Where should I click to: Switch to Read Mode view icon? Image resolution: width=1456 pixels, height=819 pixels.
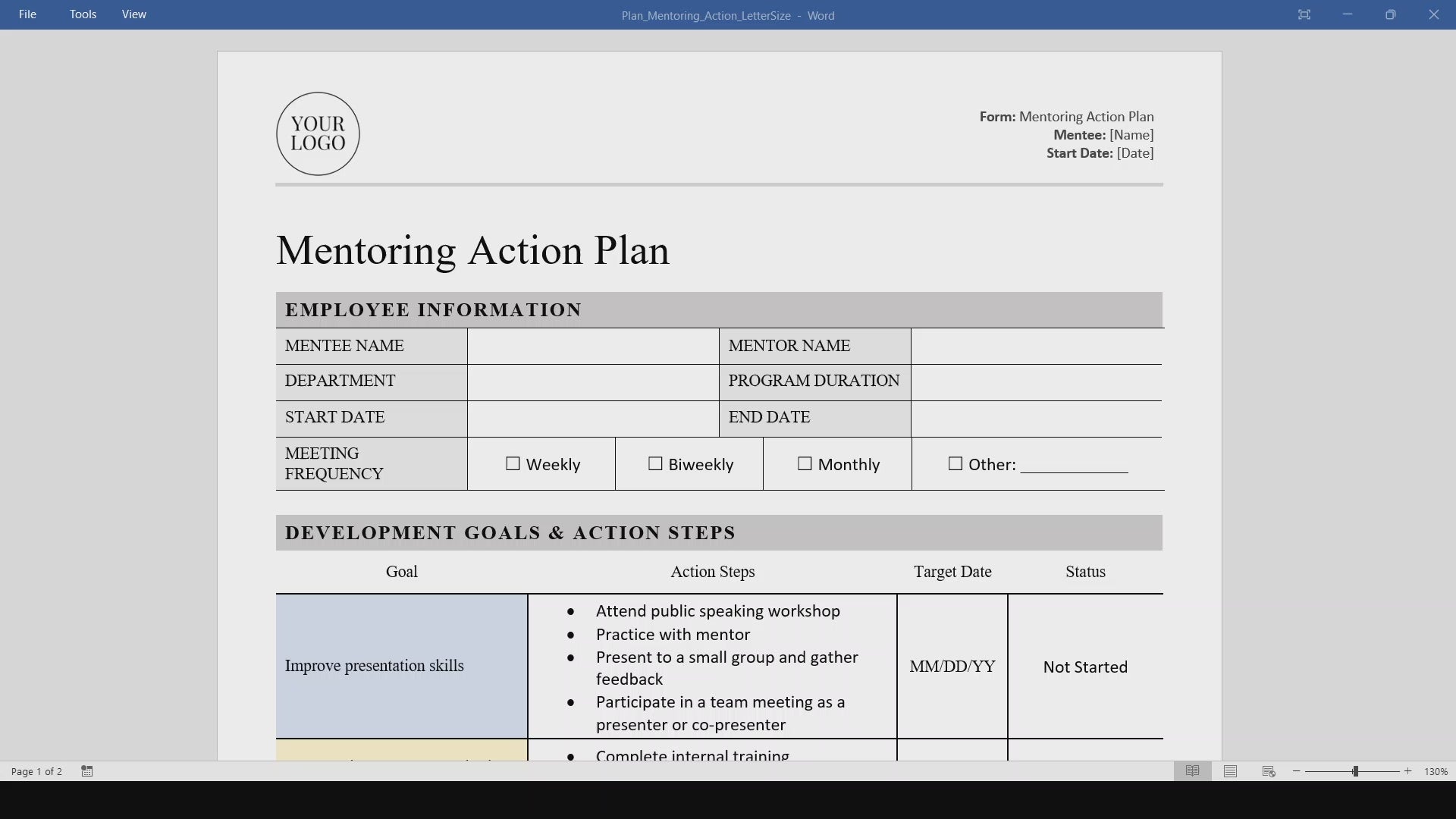1192,771
